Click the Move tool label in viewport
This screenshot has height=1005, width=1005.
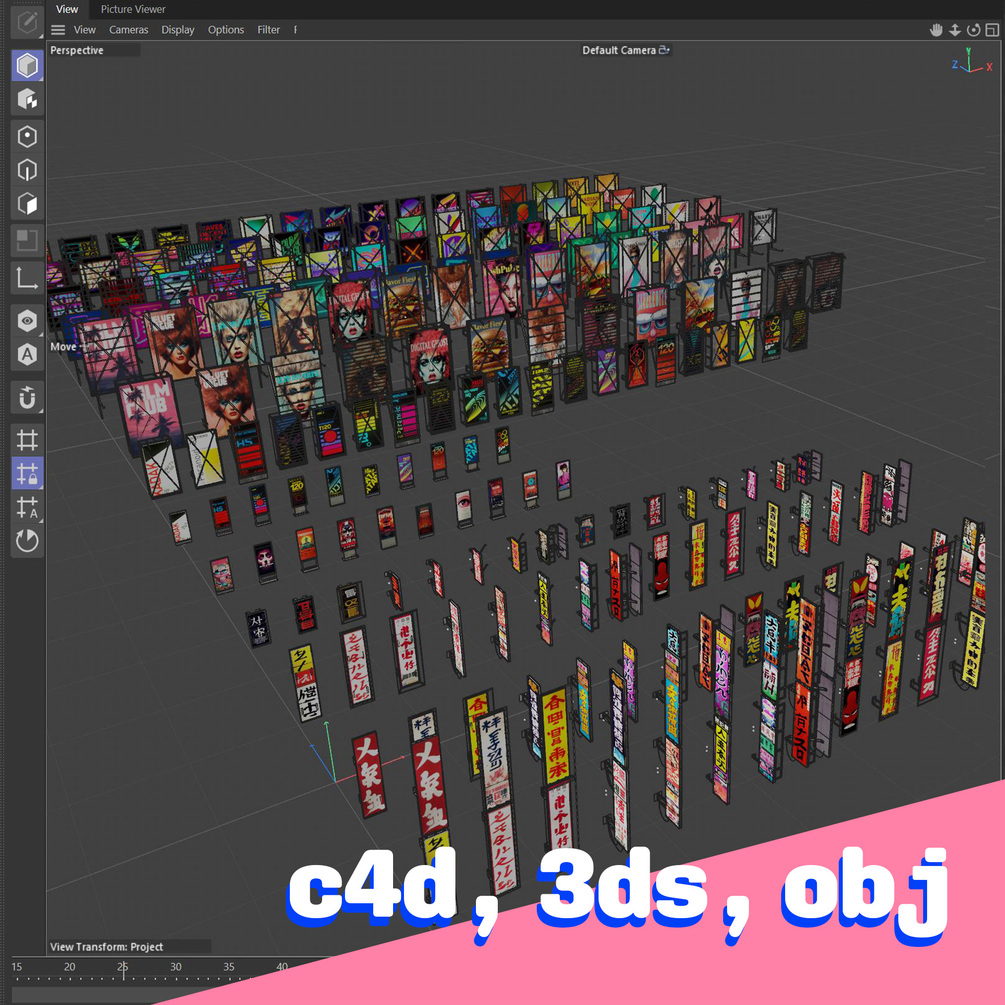[63, 347]
